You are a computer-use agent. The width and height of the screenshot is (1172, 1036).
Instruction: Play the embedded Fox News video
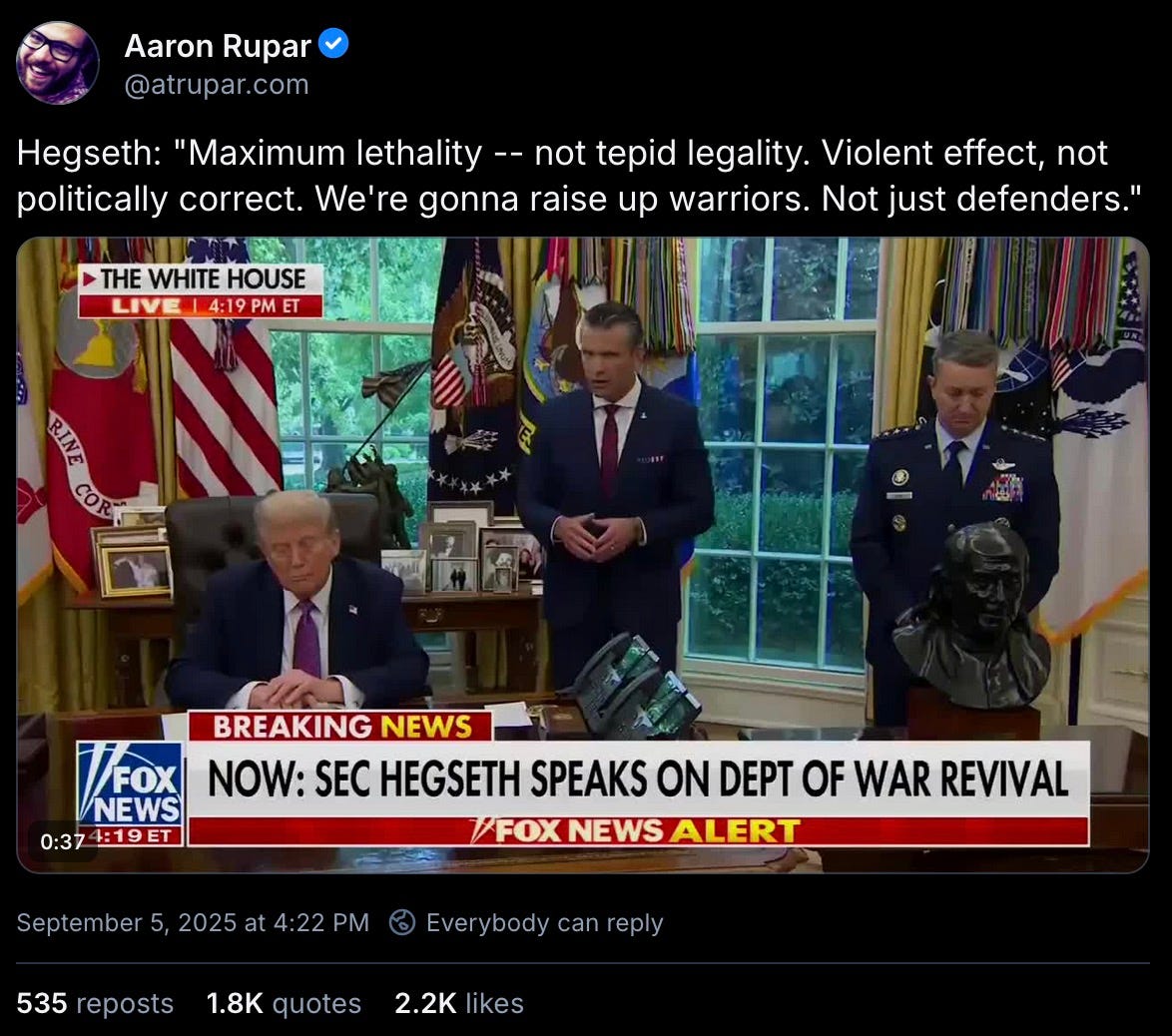click(x=583, y=555)
